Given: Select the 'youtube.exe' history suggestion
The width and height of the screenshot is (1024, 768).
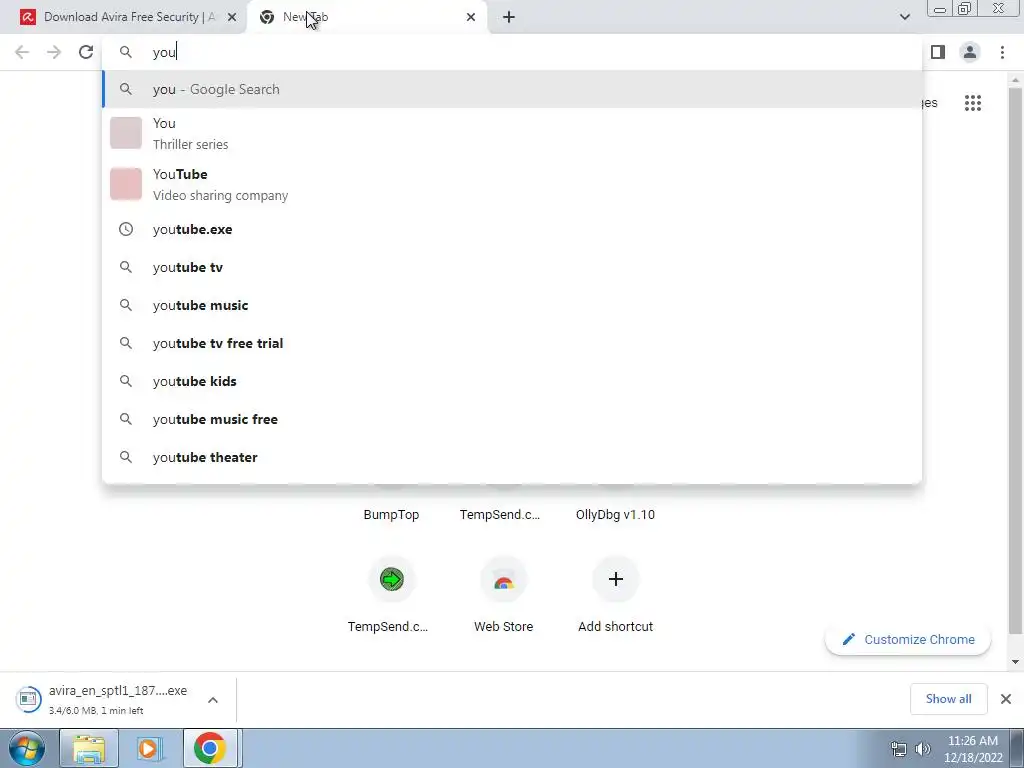Looking at the screenshot, I should pyautogui.click(x=512, y=229).
